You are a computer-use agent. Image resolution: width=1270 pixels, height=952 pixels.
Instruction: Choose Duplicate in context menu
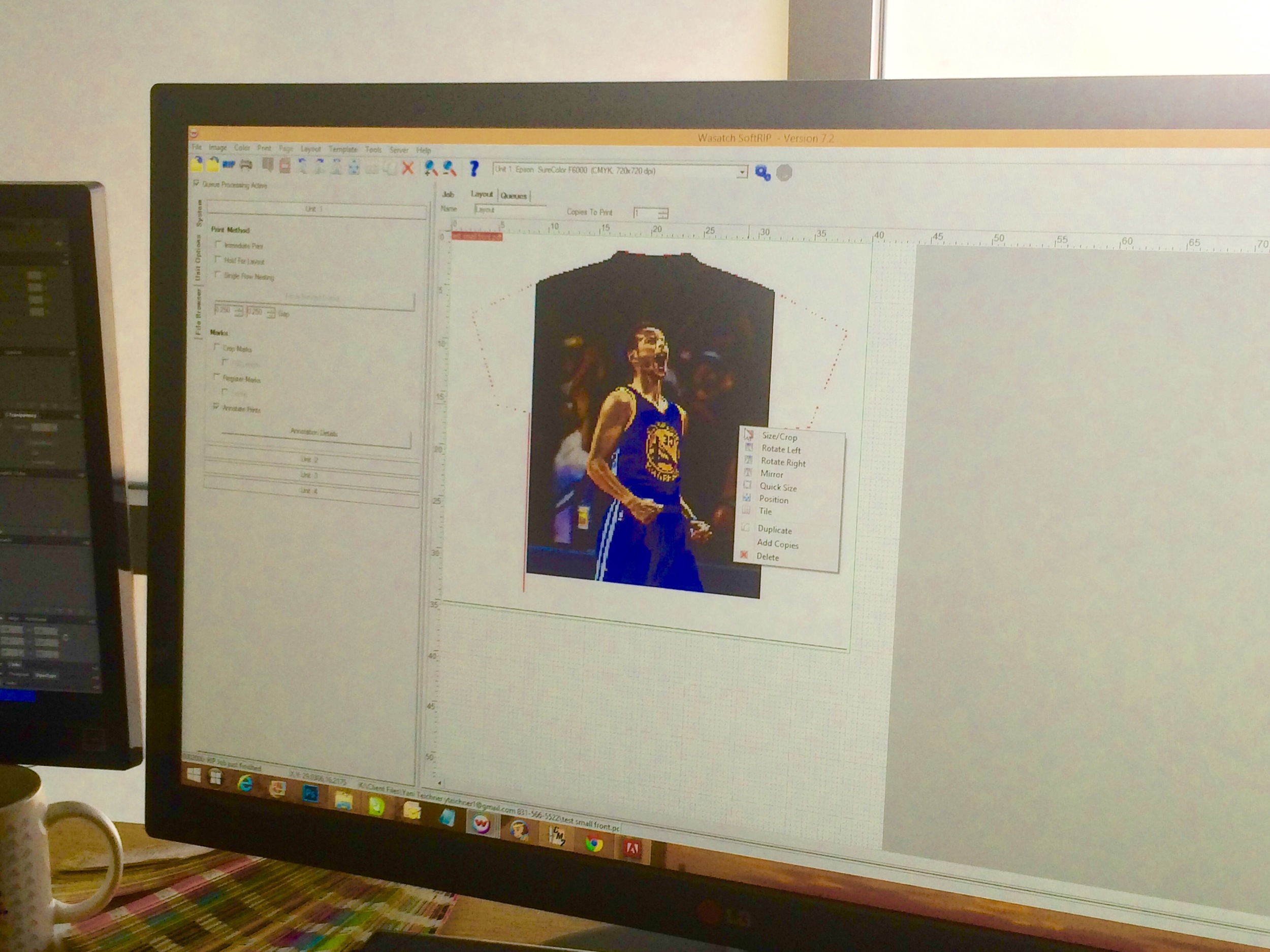tap(775, 530)
